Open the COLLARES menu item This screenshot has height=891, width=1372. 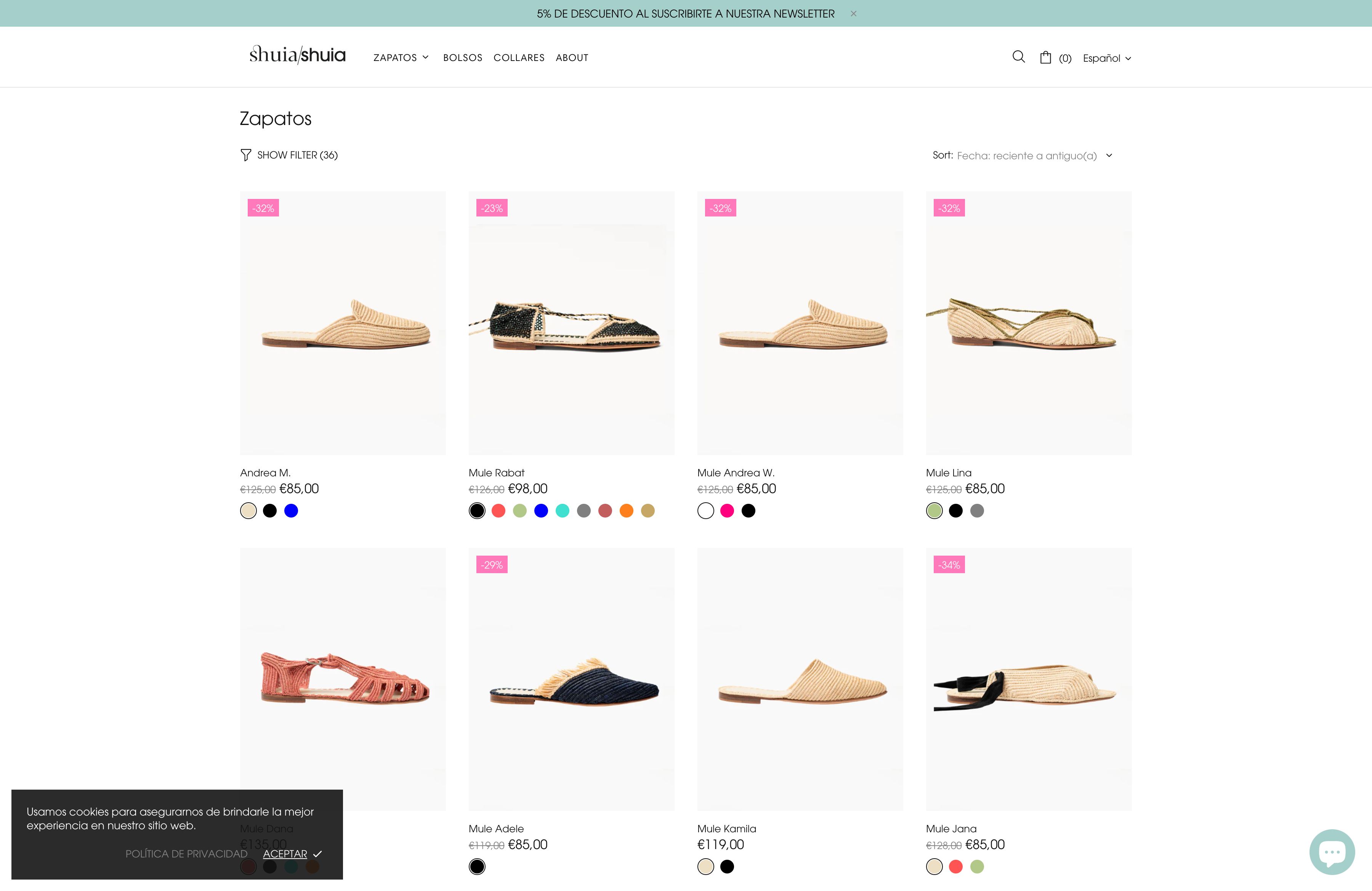pos(519,57)
